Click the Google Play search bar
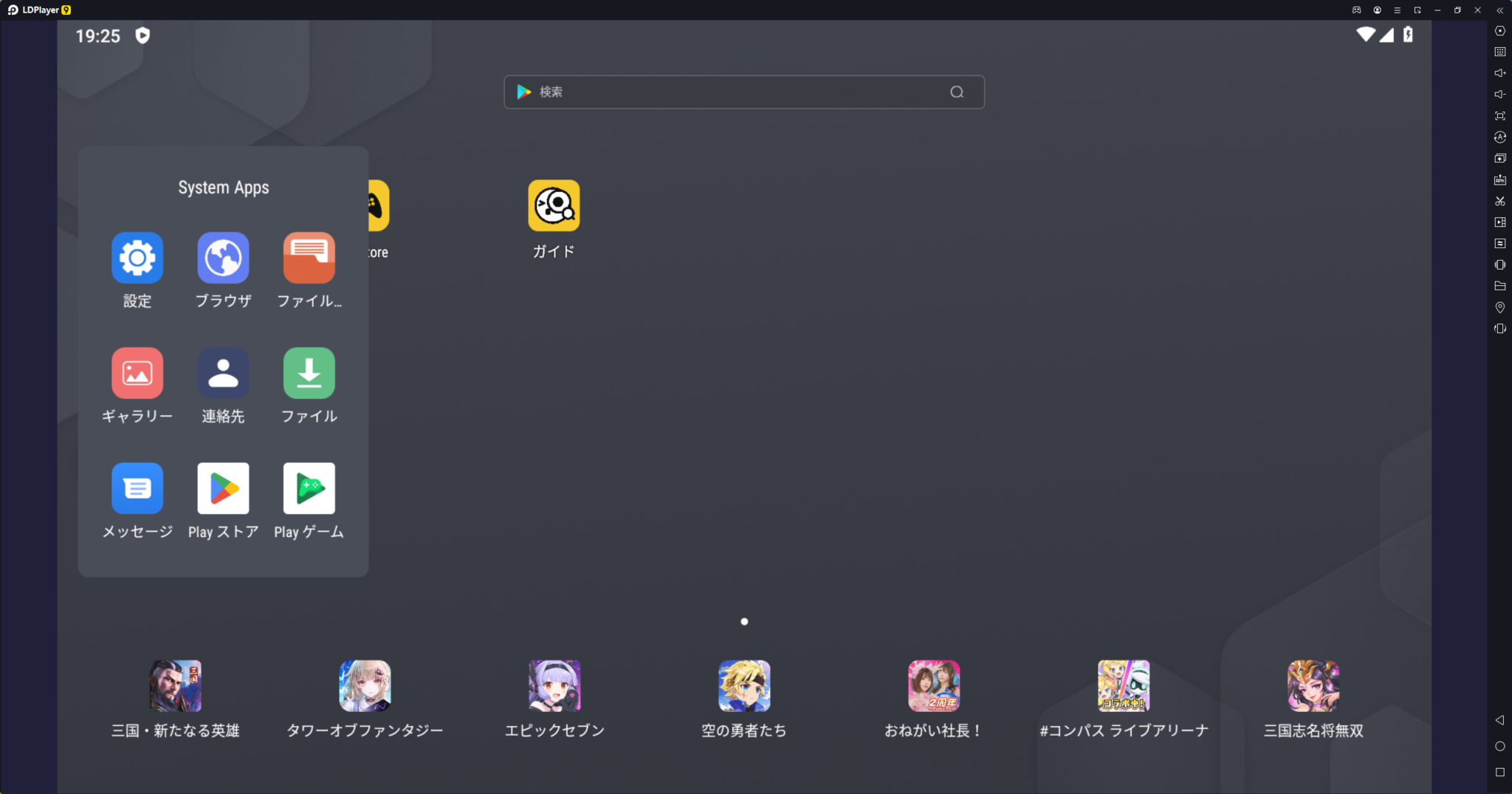This screenshot has width=1512, height=794. pos(743,92)
